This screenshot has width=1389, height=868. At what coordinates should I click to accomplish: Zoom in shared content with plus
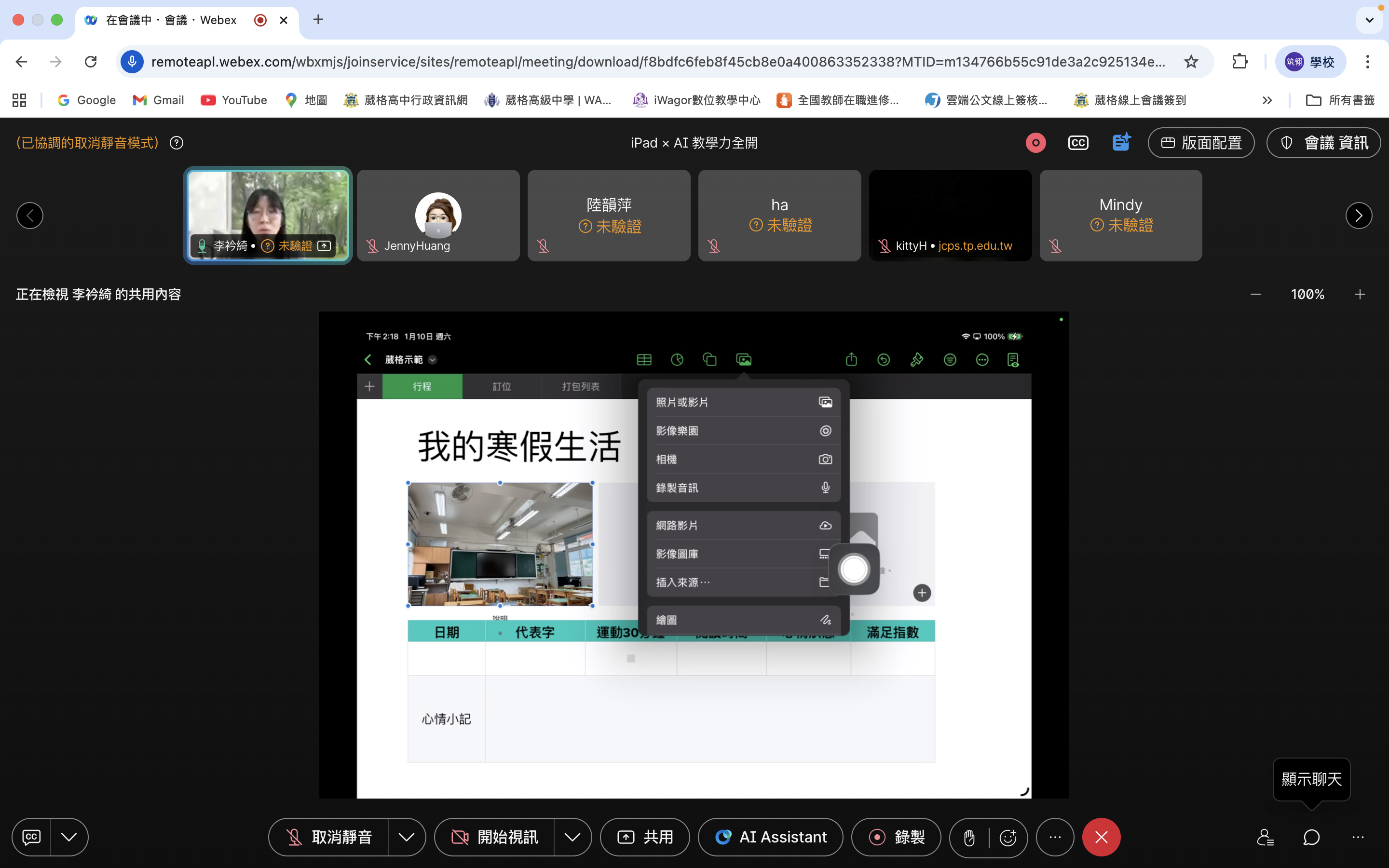tap(1360, 295)
